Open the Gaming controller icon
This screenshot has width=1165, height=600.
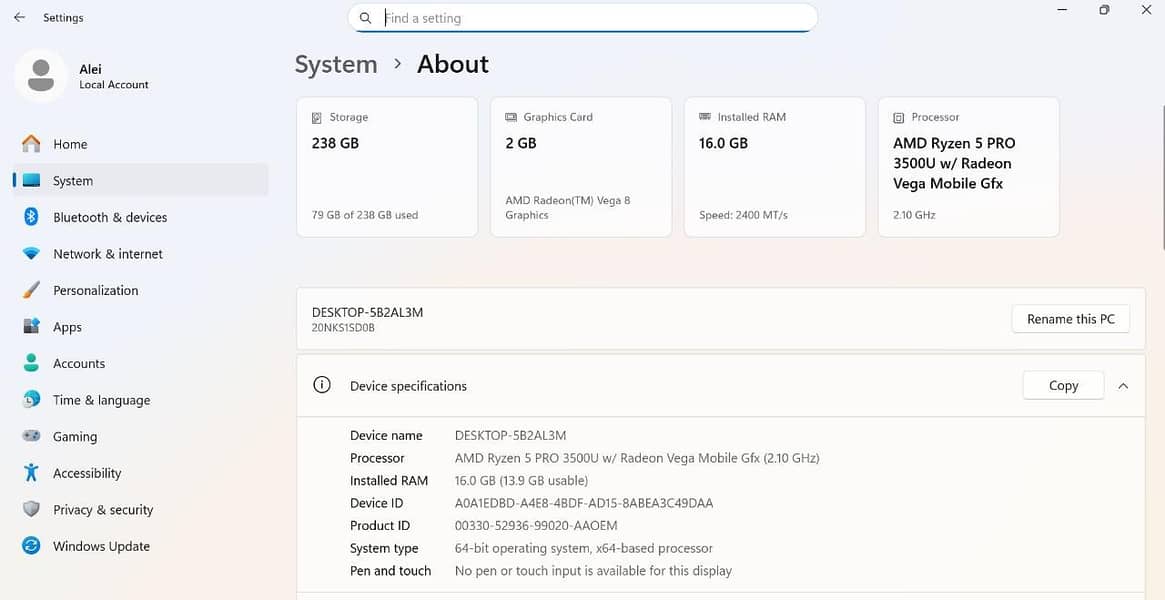pos(31,437)
